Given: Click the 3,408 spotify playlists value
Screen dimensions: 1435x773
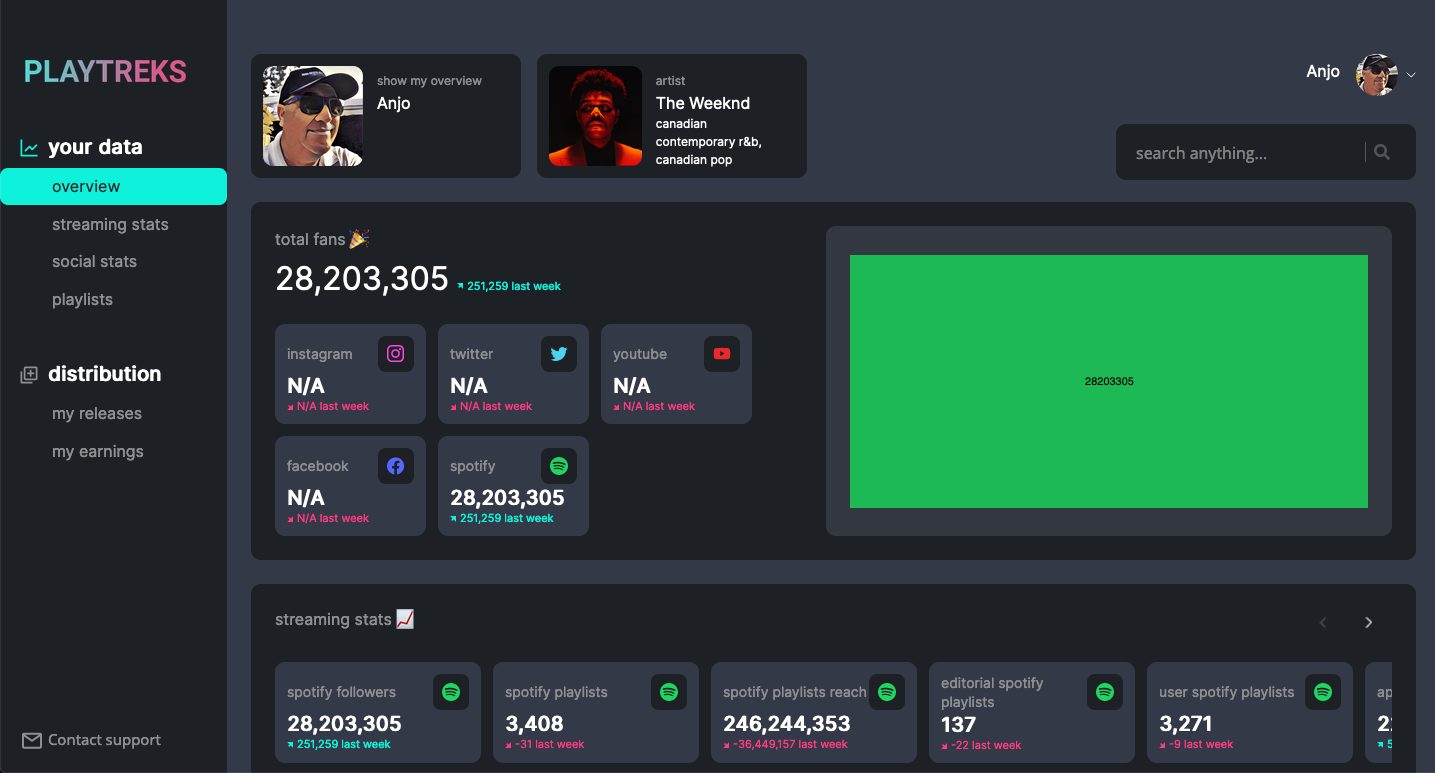Looking at the screenshot, I should (534, 723).
